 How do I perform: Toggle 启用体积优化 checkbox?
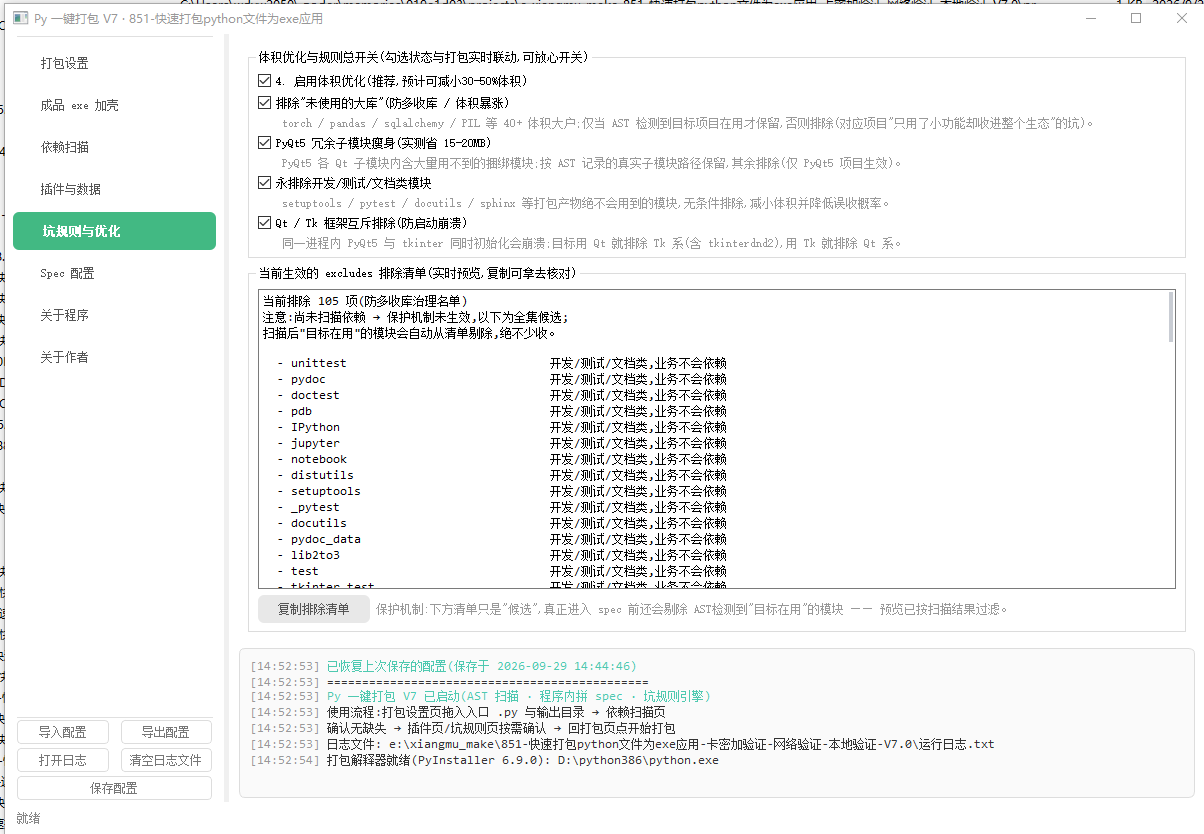tap(265, 81)
